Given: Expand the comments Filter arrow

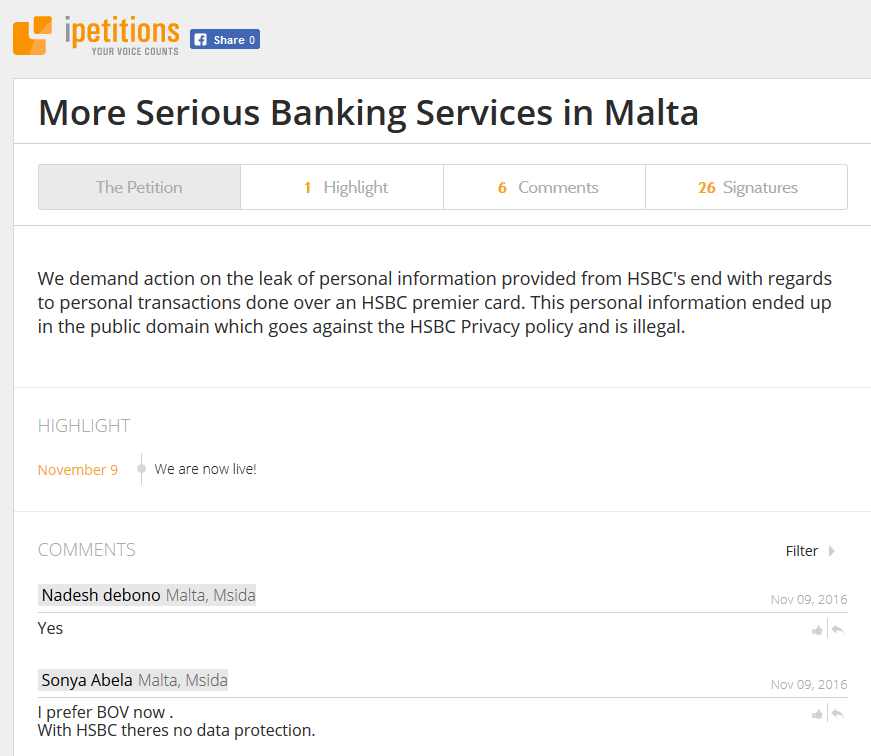Looking at the screenshot, I should tap(832, 551).
